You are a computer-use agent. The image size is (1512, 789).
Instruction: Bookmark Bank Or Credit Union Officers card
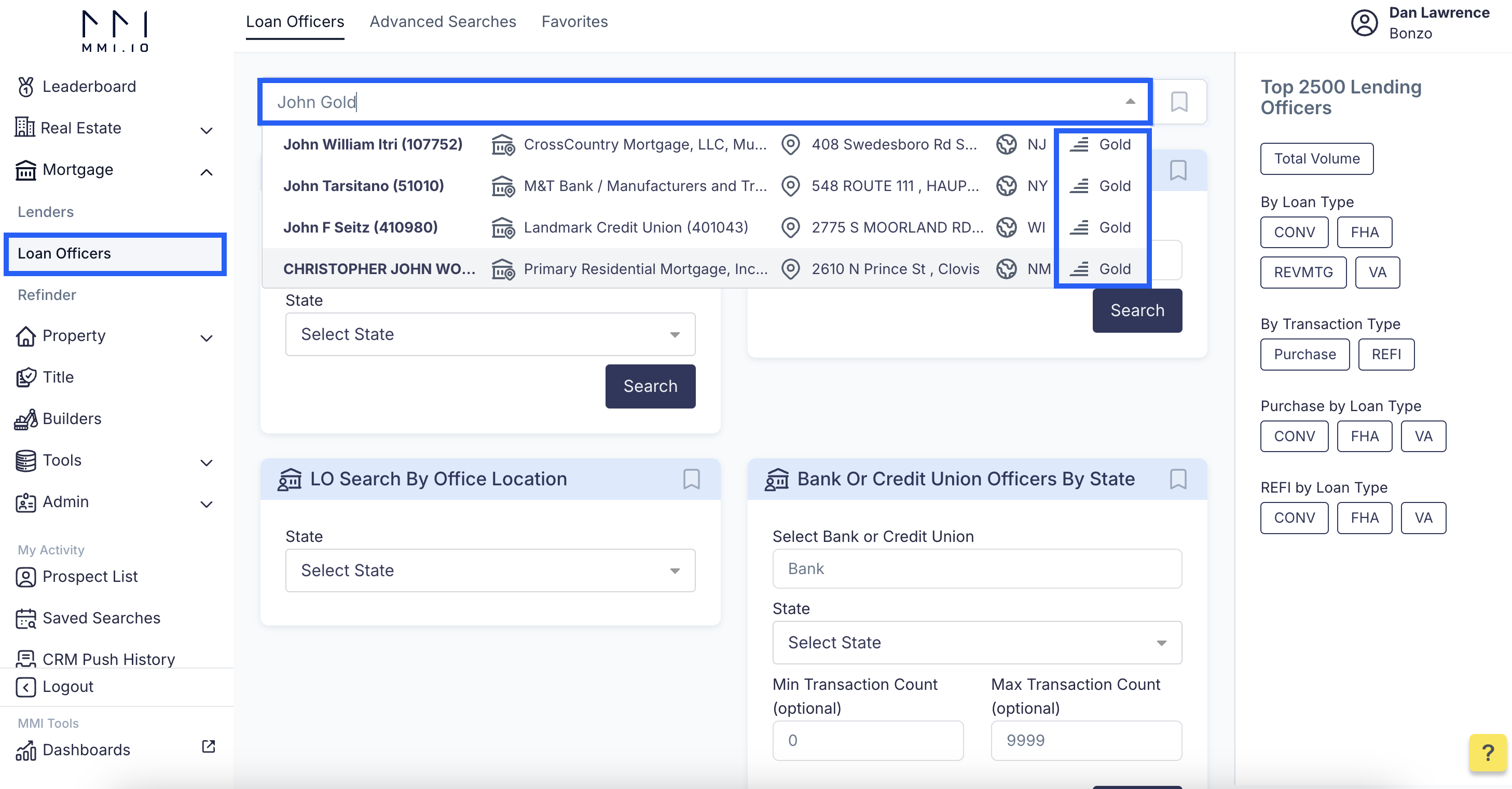1178,479
